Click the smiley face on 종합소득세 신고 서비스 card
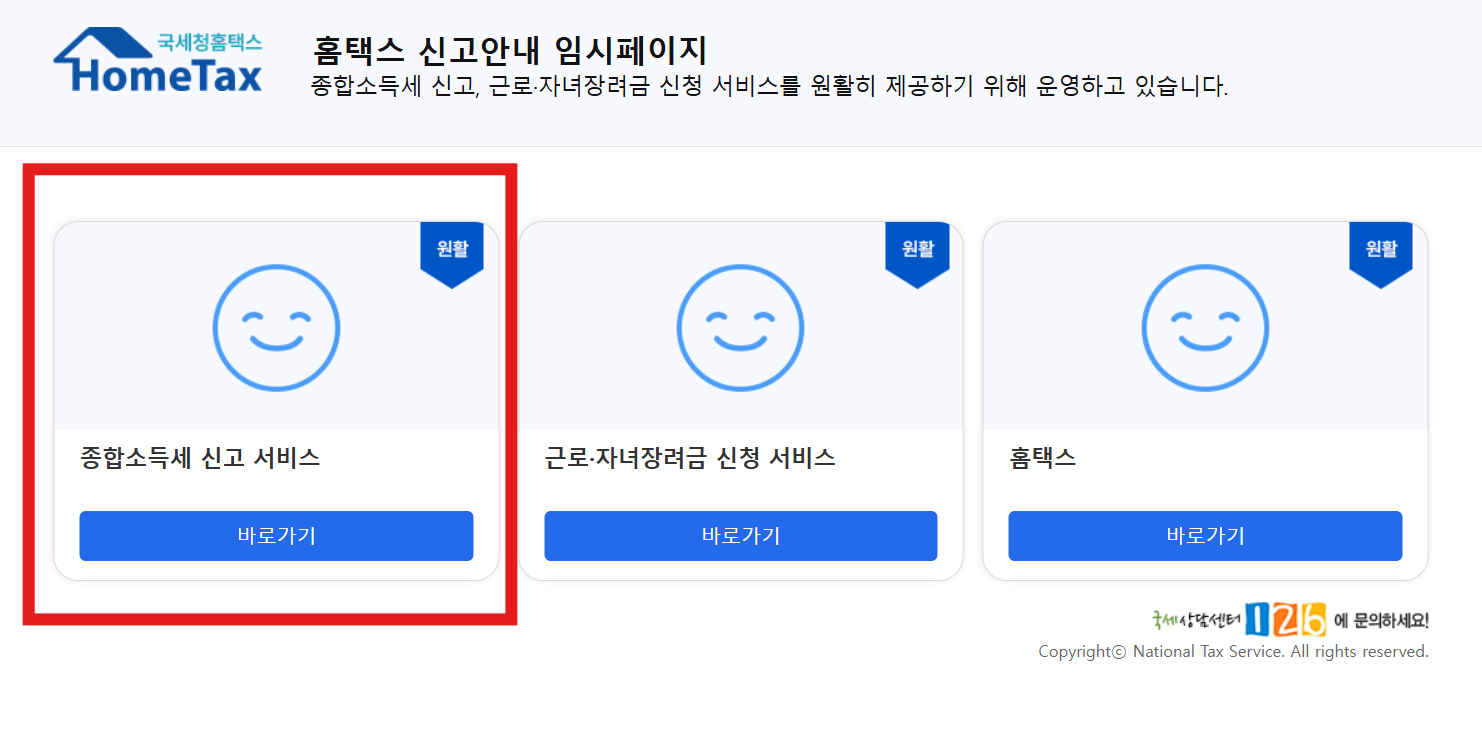Screen dimensions: 1482x730 click(276, 327)
